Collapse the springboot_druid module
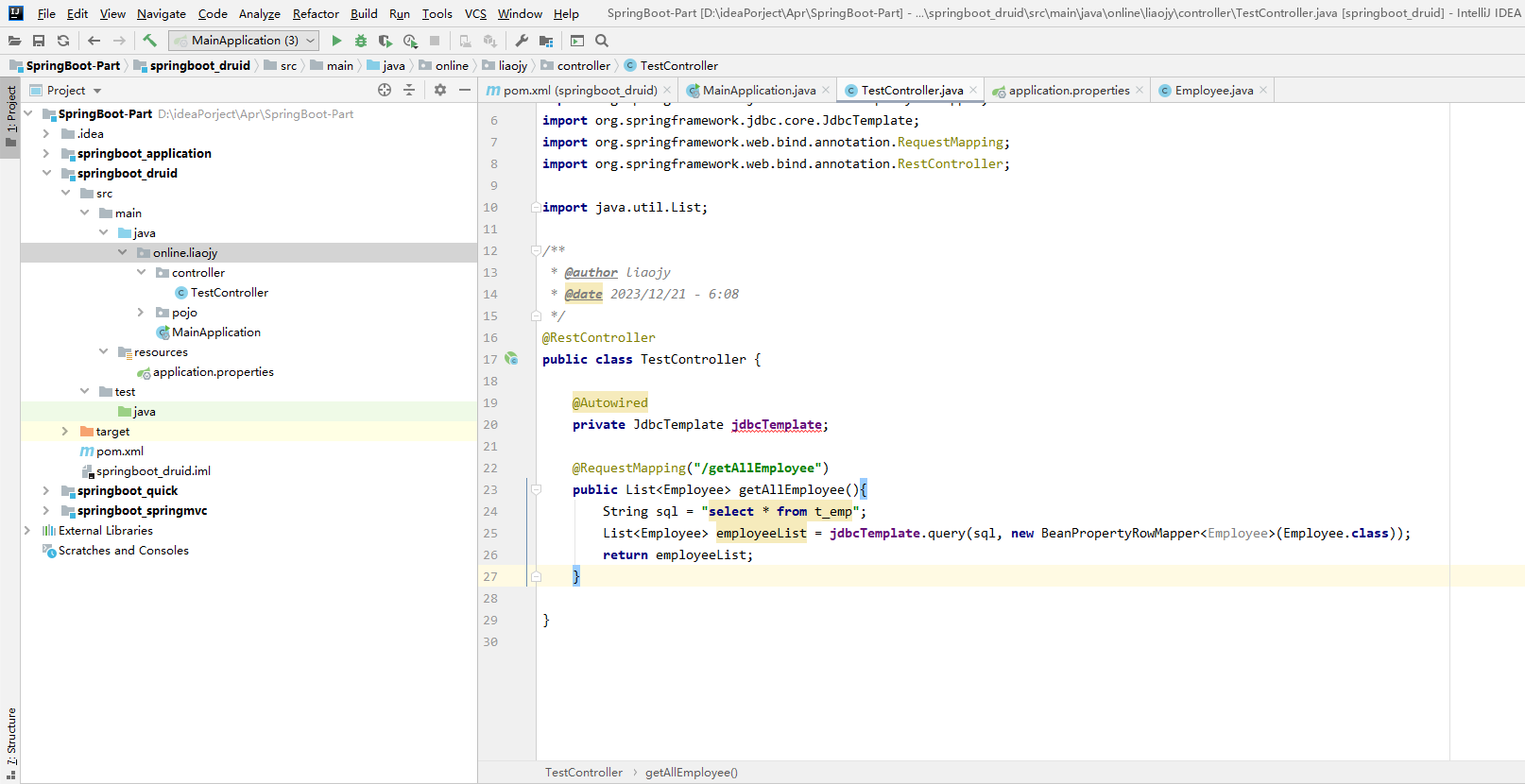This screenshot has height=784, width=1525. (46, 173)
